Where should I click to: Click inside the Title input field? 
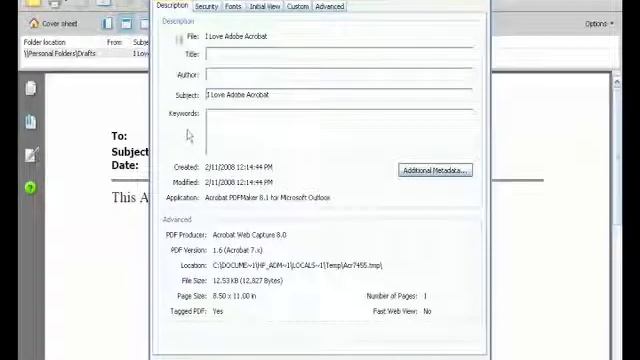(340, 54)
